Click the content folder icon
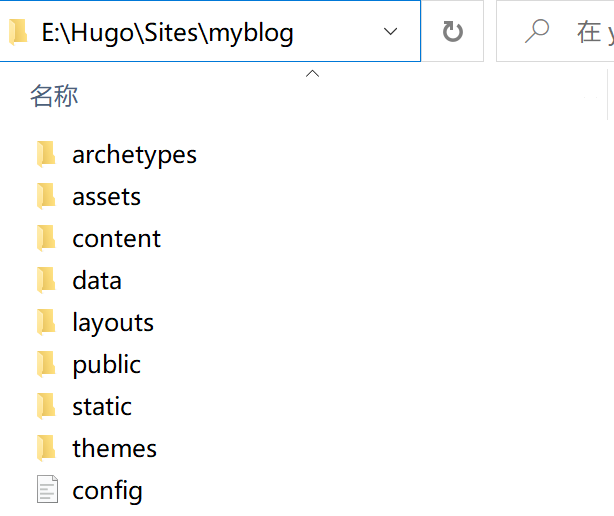Screen dimensions: 614x516 (x=46, y=238)
